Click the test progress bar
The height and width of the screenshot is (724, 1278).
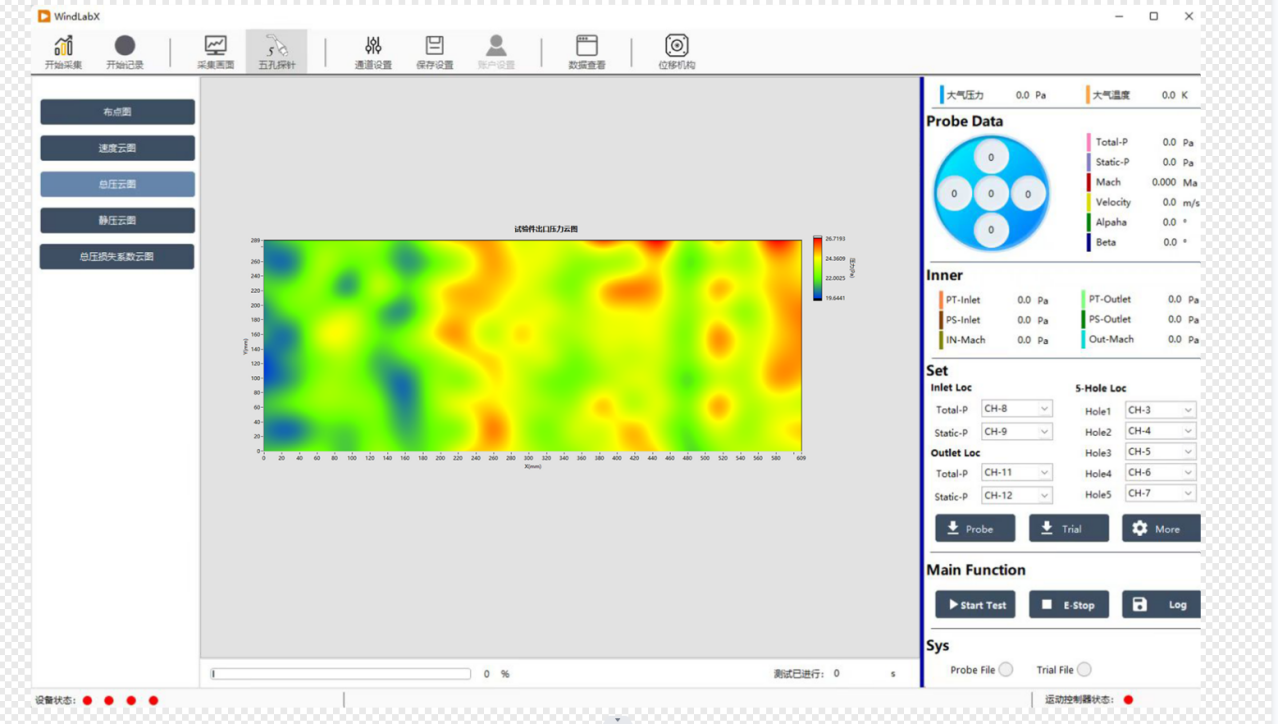341,674
